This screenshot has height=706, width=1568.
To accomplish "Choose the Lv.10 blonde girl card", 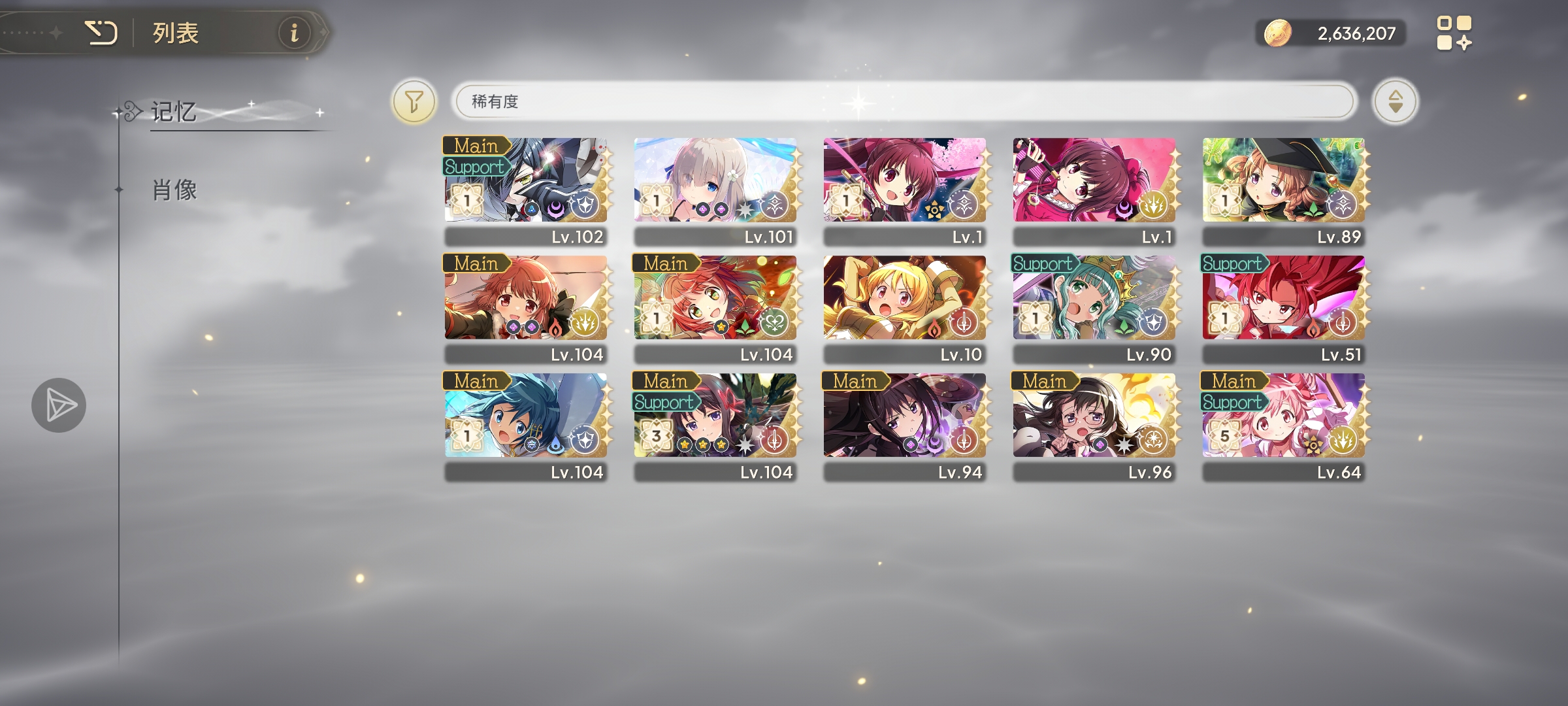I will (x=905, y=309).
